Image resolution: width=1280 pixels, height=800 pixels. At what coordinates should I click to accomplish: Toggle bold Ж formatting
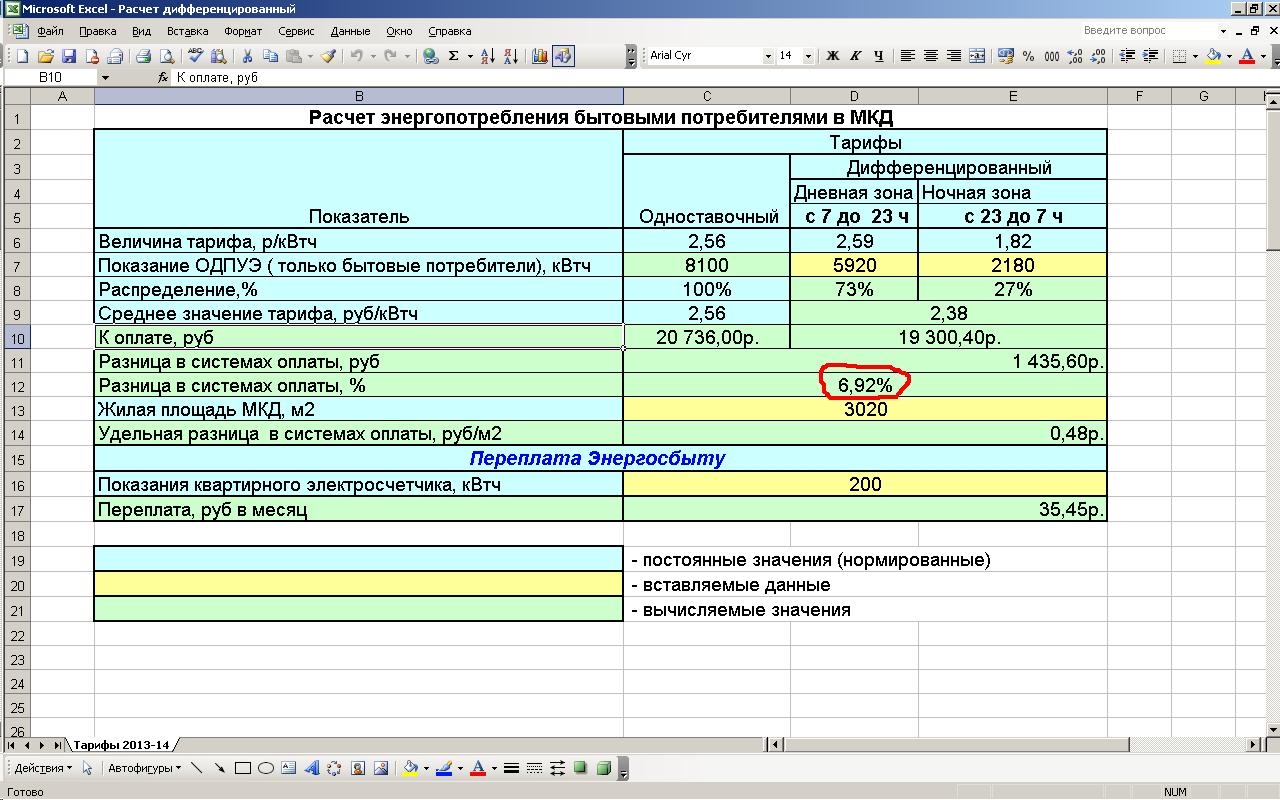[832, 56]
